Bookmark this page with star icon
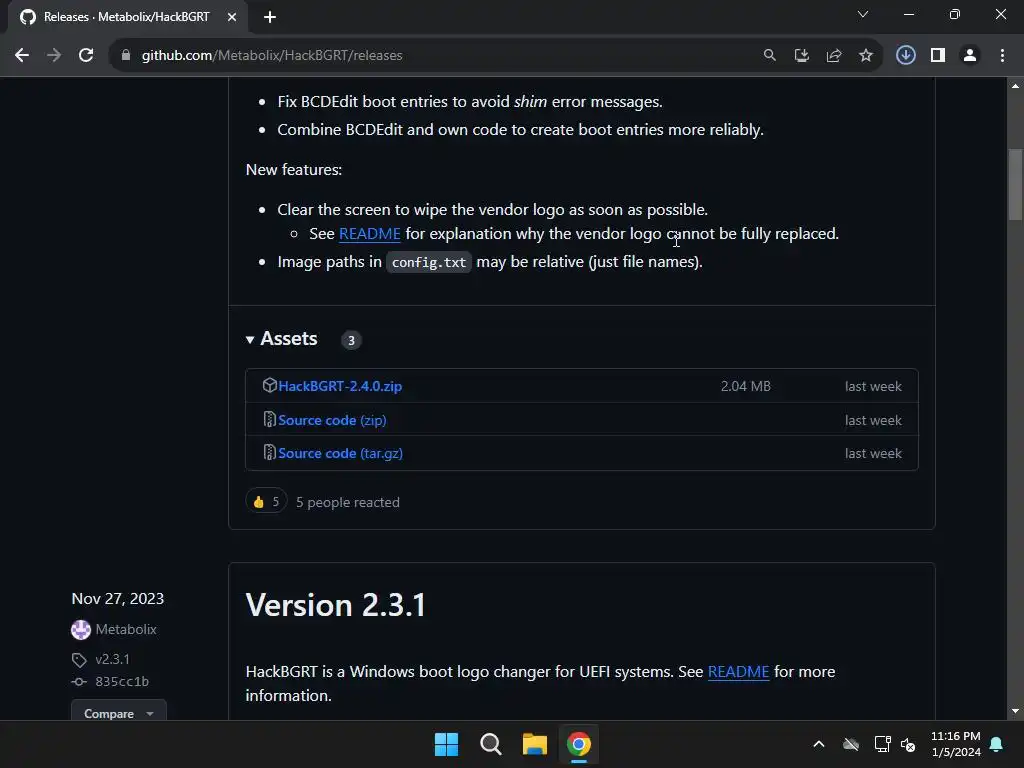Screen dimensions: 1024x768 (865, 56)
